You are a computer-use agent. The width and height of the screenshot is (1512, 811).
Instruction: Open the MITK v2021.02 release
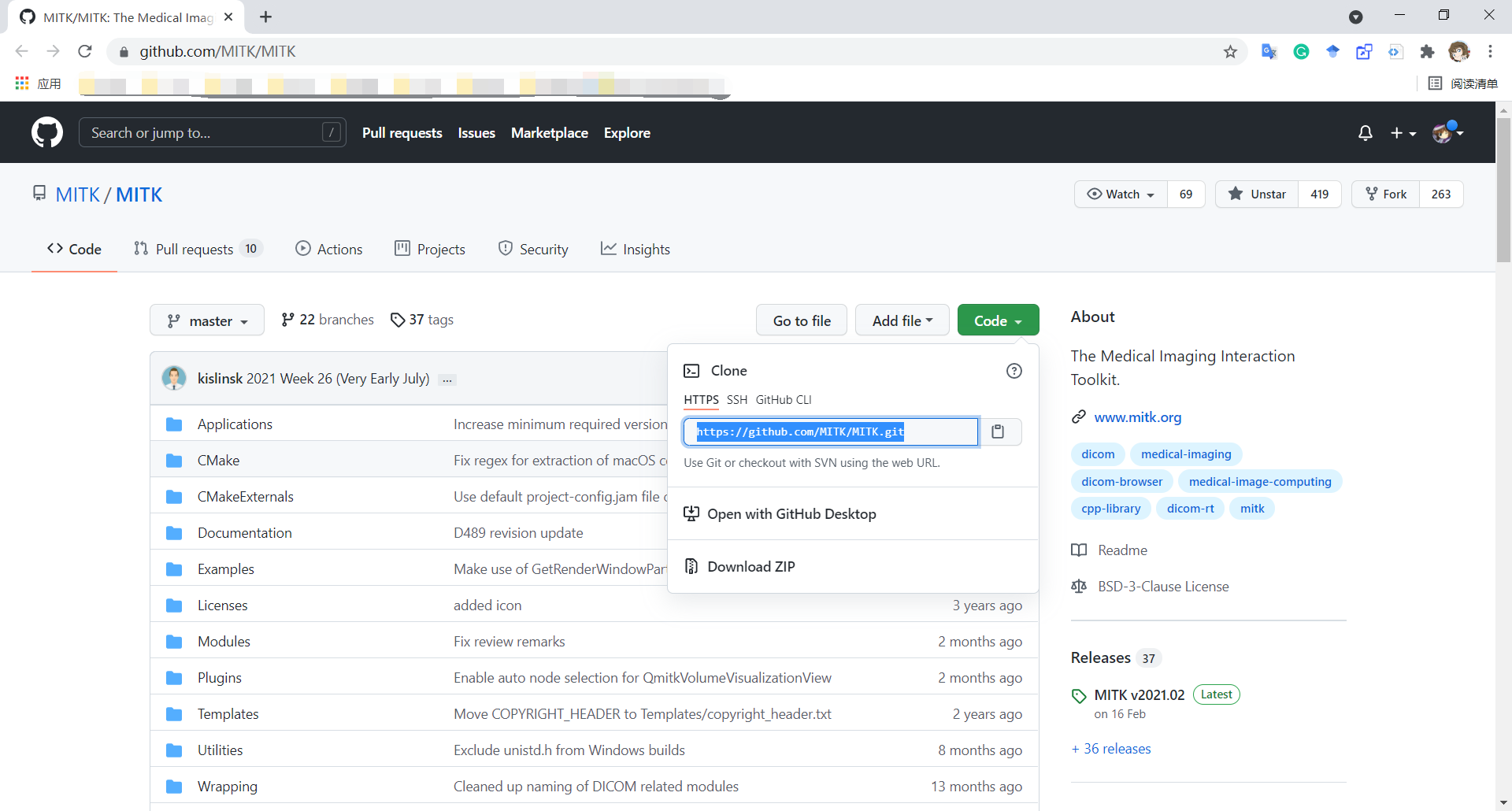coord(1139,695)
